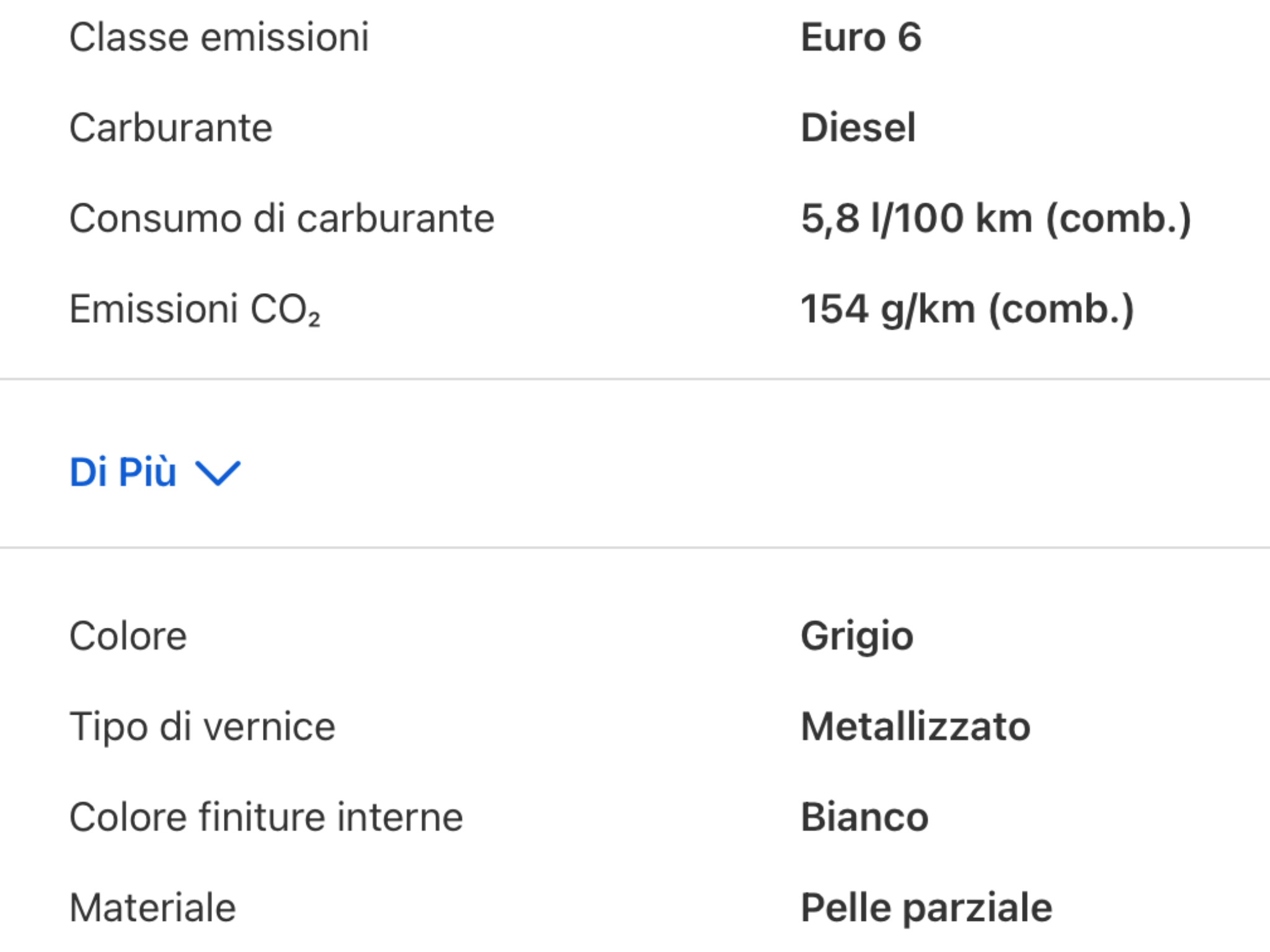The width and height of the screenshot is (1270, 952).
Task: Select the Diesel fuel value
Action: pyautogui.click(x=859, y=127)
